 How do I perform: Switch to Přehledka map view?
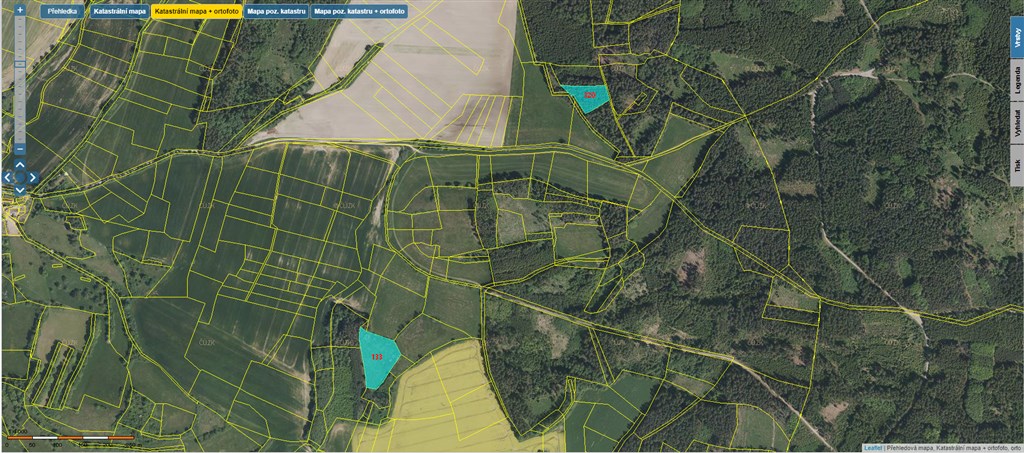point(63,12)
